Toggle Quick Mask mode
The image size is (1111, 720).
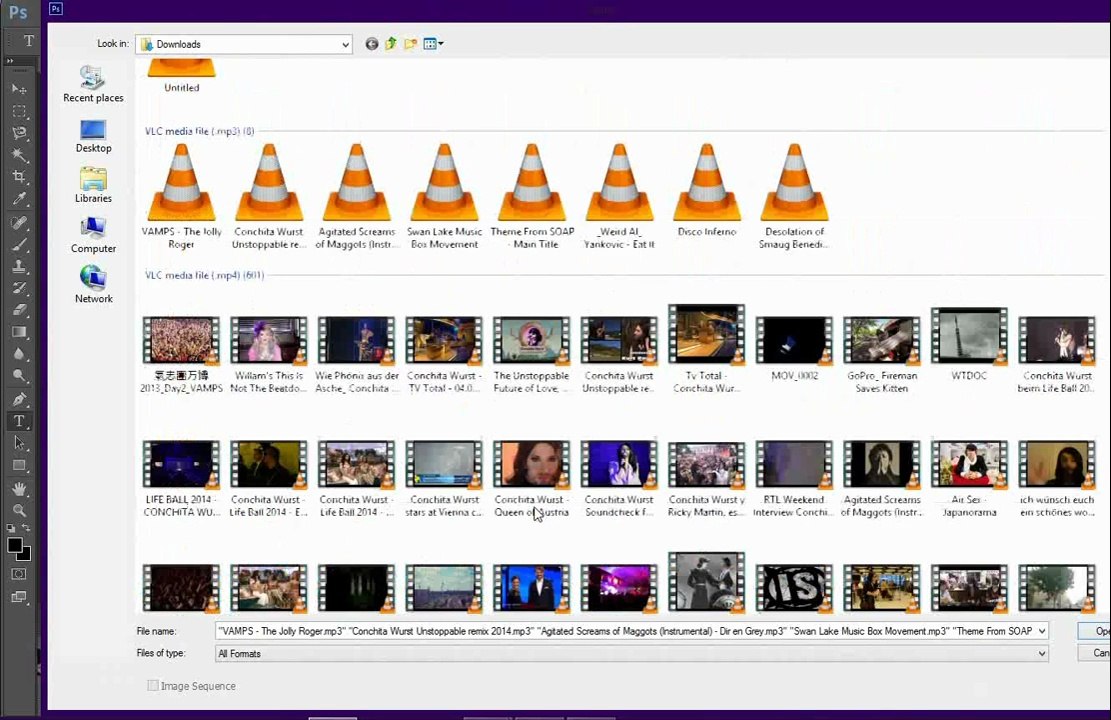tap(19, 574)
